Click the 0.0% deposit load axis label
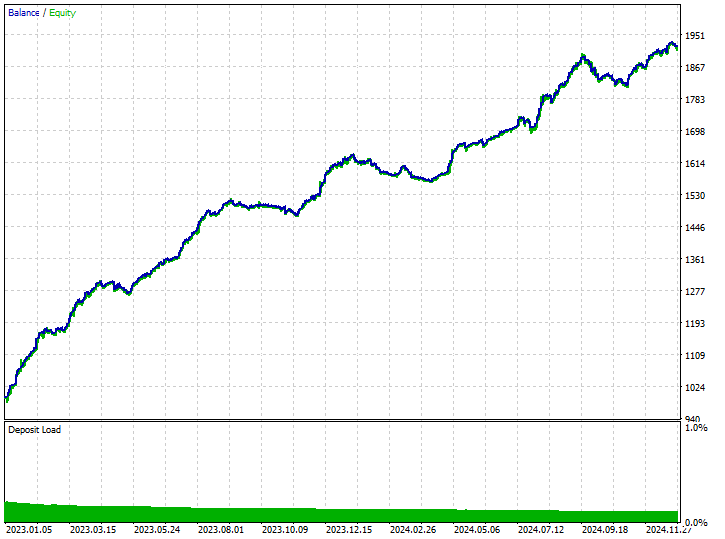 point(696,523)
